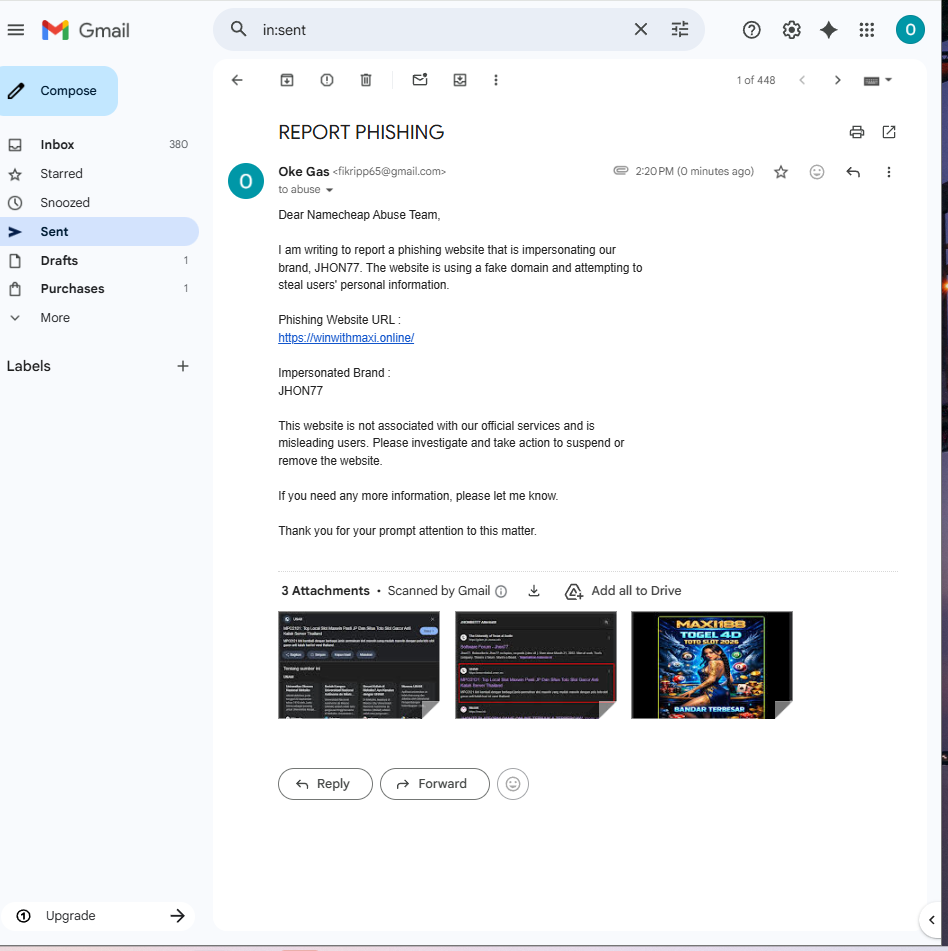Go back to the Sent list
This screenshot has height=951, width=948.
(x=237, y=80)
